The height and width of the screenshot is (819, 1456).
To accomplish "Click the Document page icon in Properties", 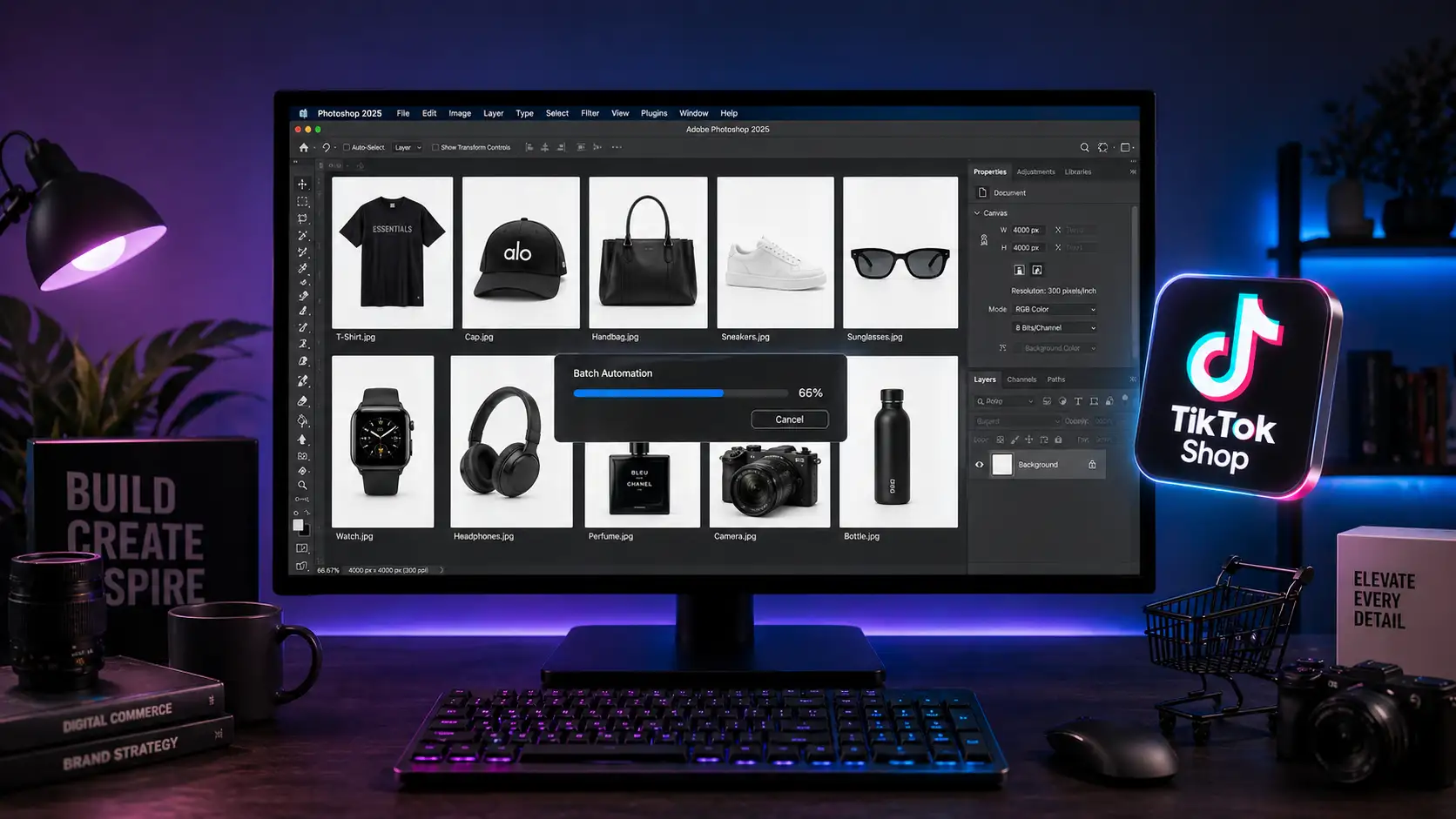I will click(982, 192).
